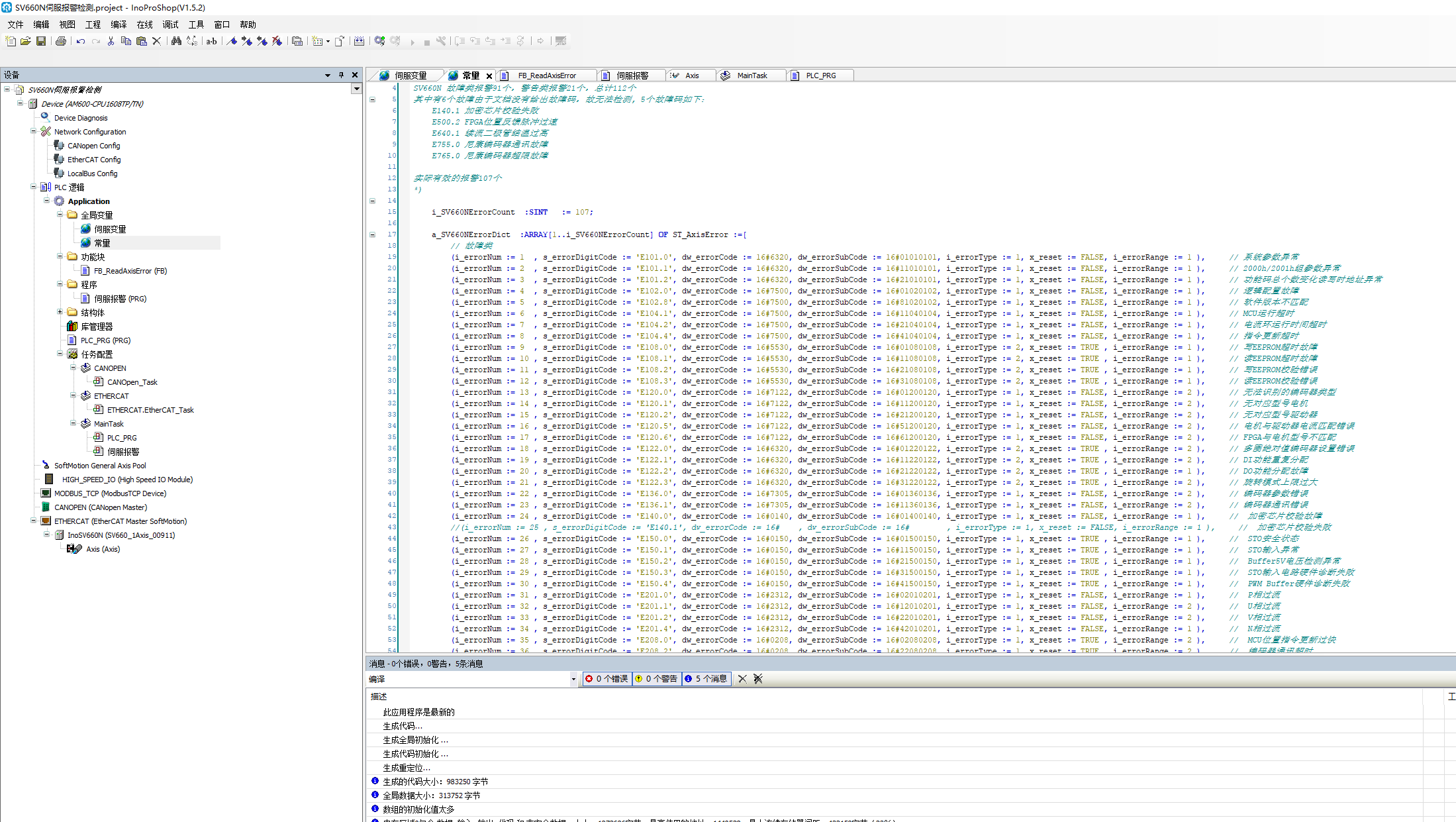Screen dimensions: 1456x822
Task: Undo the last action via toolbar
Action: click(81, 41)
